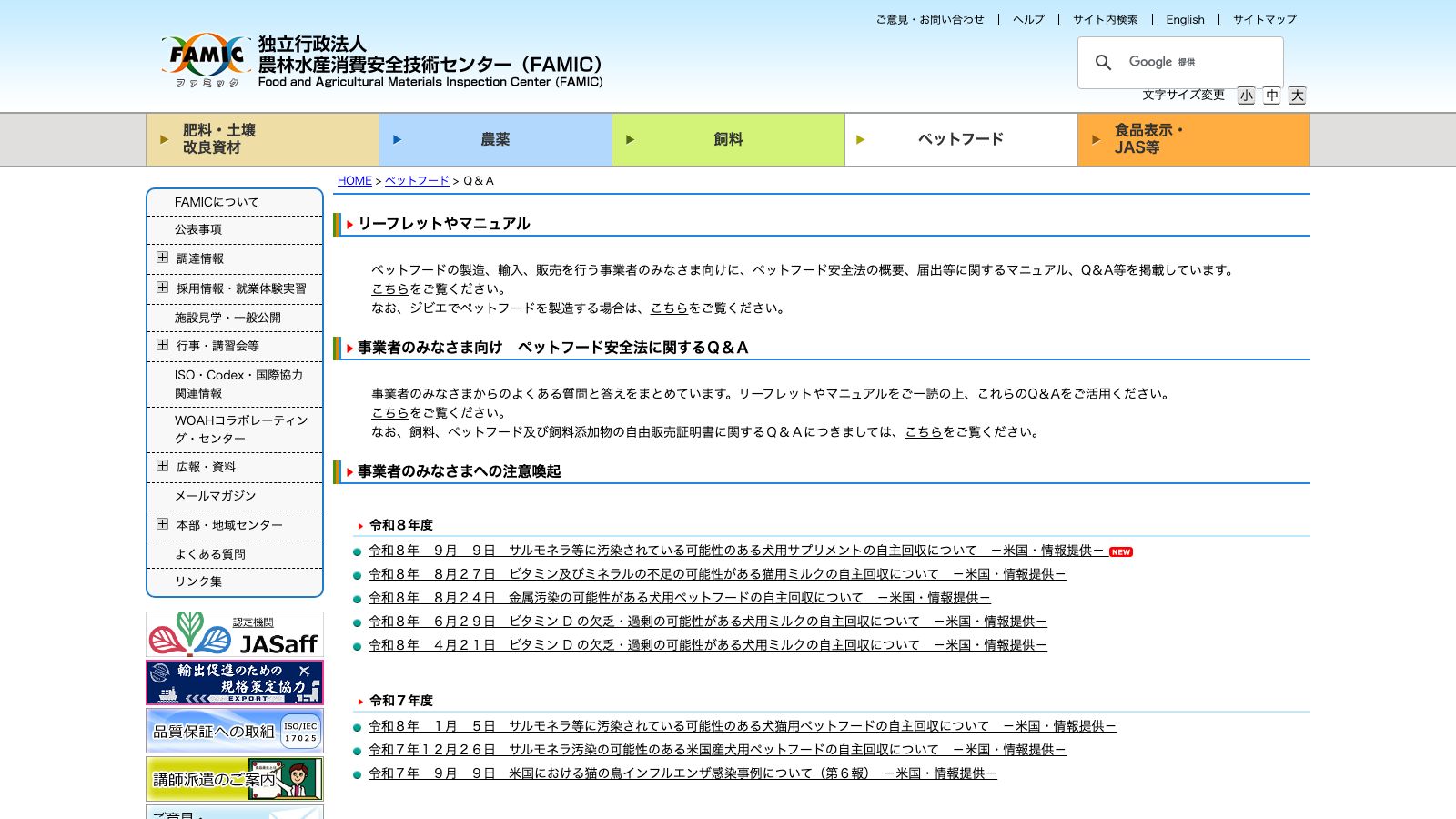
Task: Set font size to medium (中)
Action: (x=1271, y=96)
